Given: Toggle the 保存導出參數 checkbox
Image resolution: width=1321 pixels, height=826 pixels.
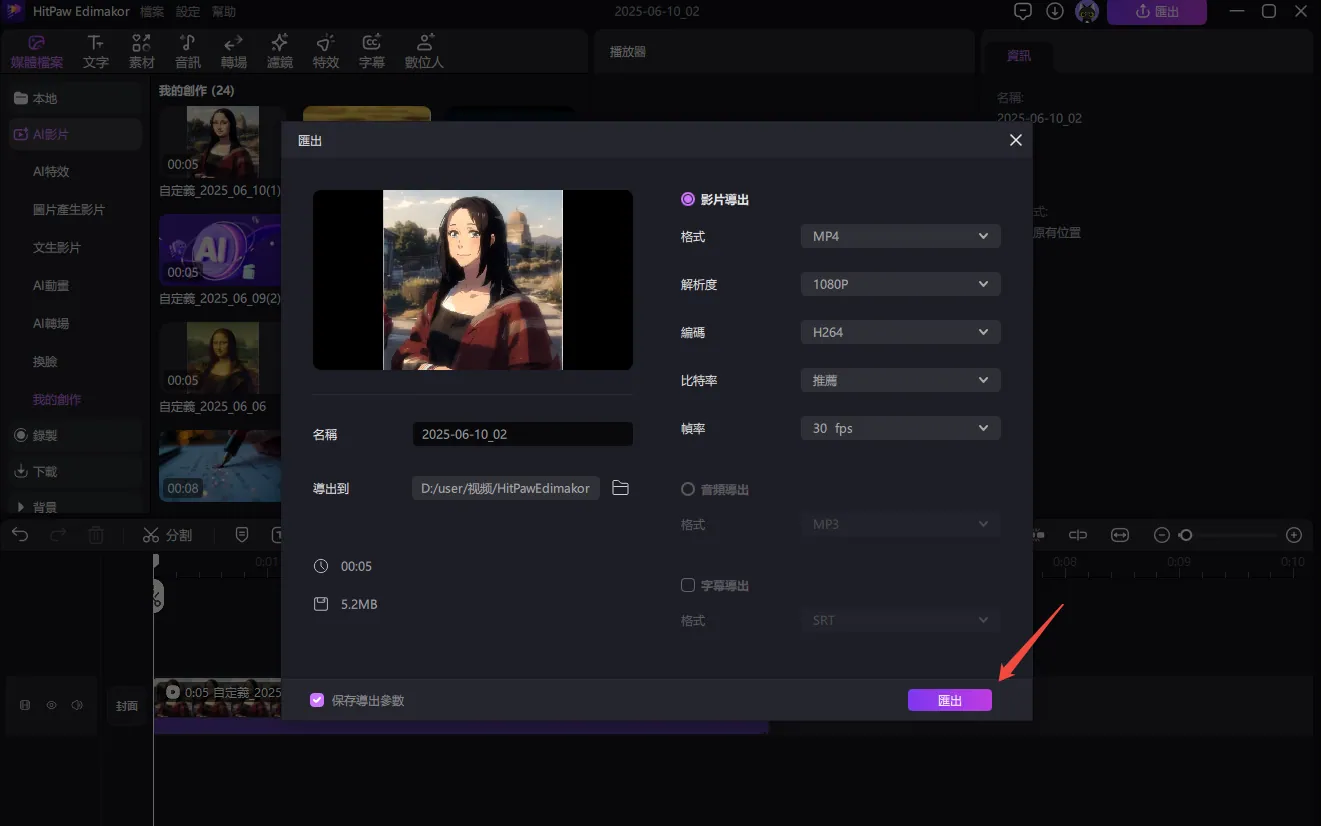Looking at the screenshot, I should click(317, 700).
